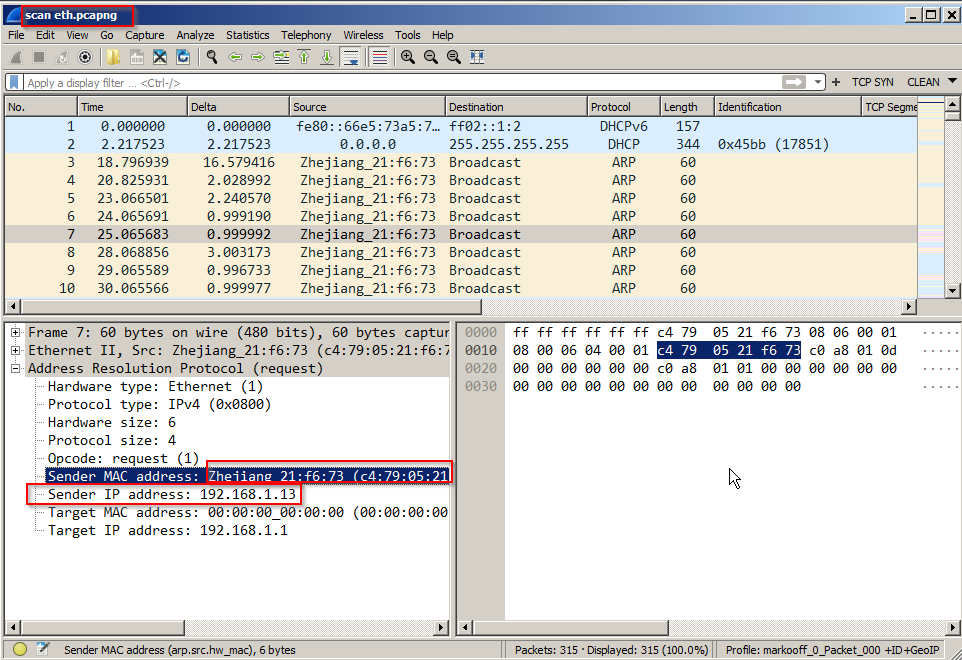The image size is (962, 660).
Task: Click into the display filter input field
Action: point(400,82)
